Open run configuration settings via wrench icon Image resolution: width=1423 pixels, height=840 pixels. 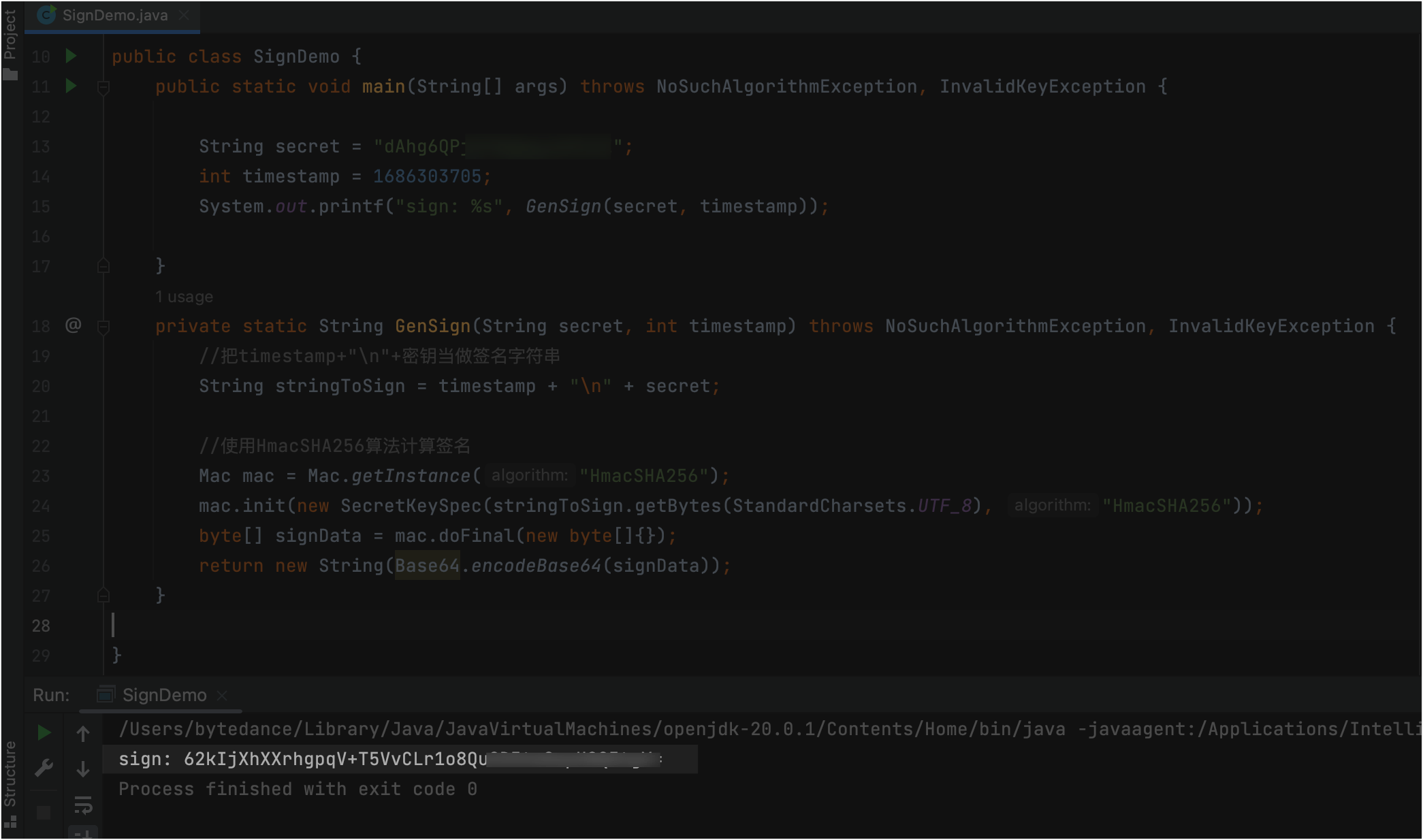[44, 768]
